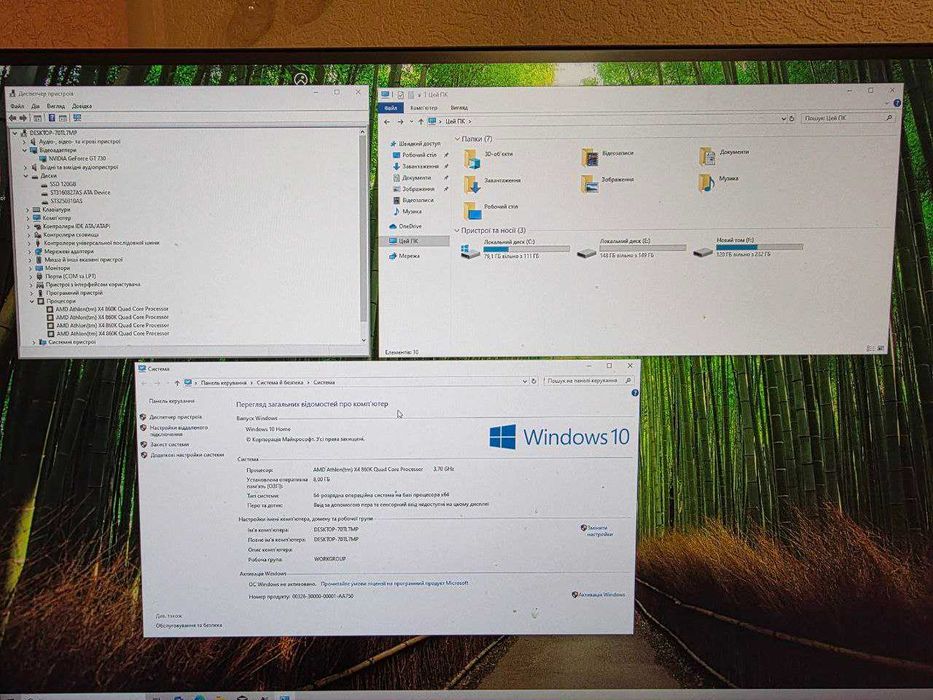
Task: Click refresh button in System address bar
Action: click(534, 380)
